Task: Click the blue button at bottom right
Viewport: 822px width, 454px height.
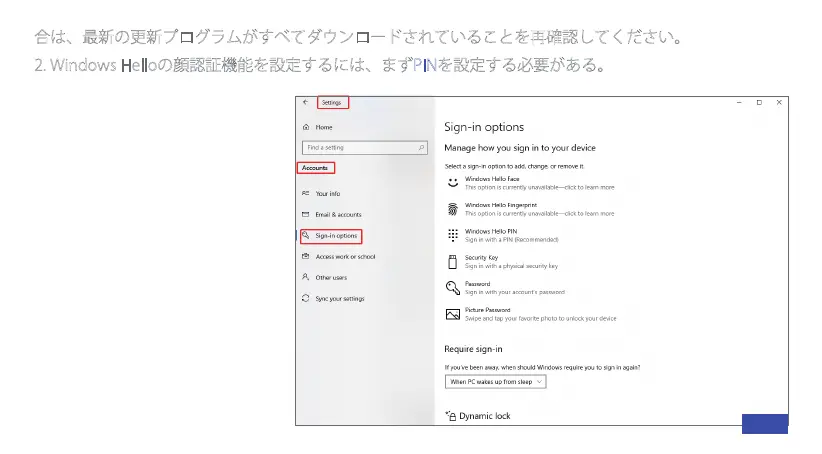Action: point(765,424)
